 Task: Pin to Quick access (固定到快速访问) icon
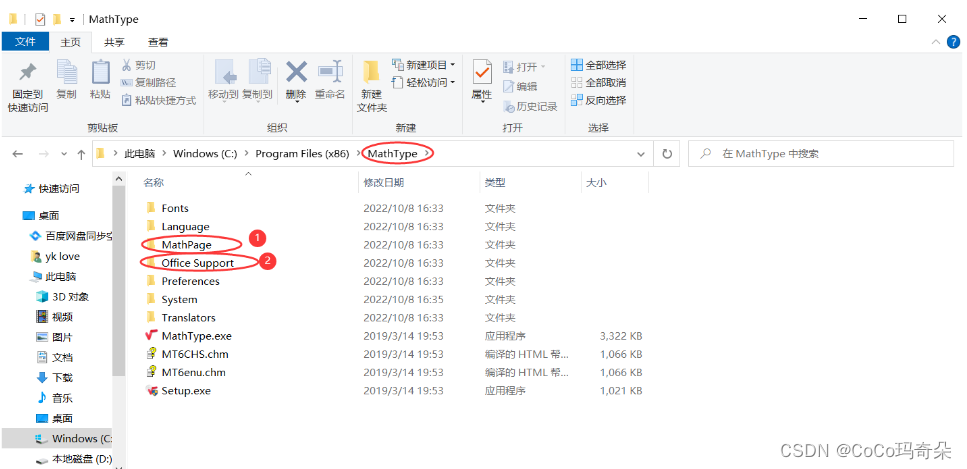point(27,73)
